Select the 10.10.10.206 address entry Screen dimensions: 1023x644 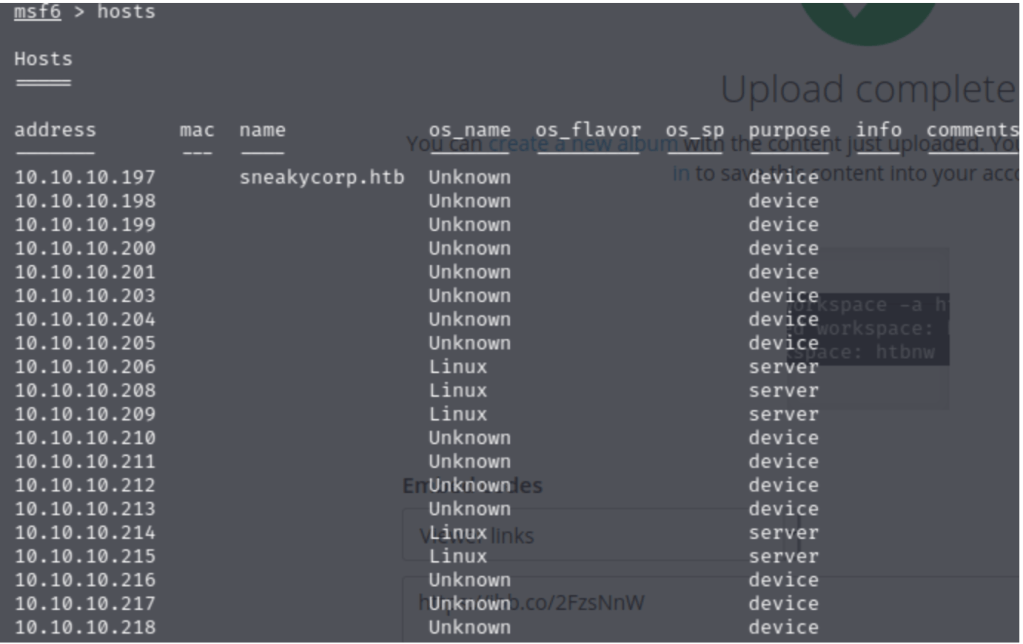pyautogui.click(x=85, y=367)
